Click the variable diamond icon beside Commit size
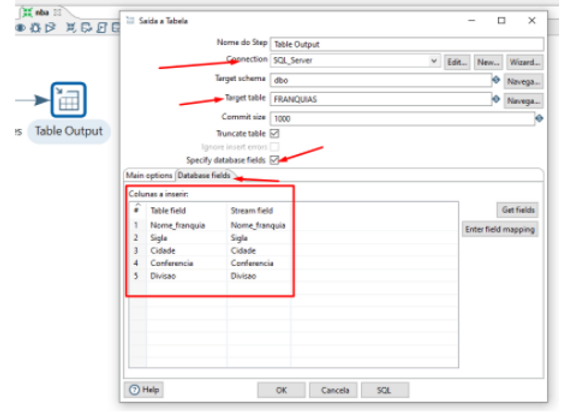The height and width of the screenshot is (412, 569). 539,118
